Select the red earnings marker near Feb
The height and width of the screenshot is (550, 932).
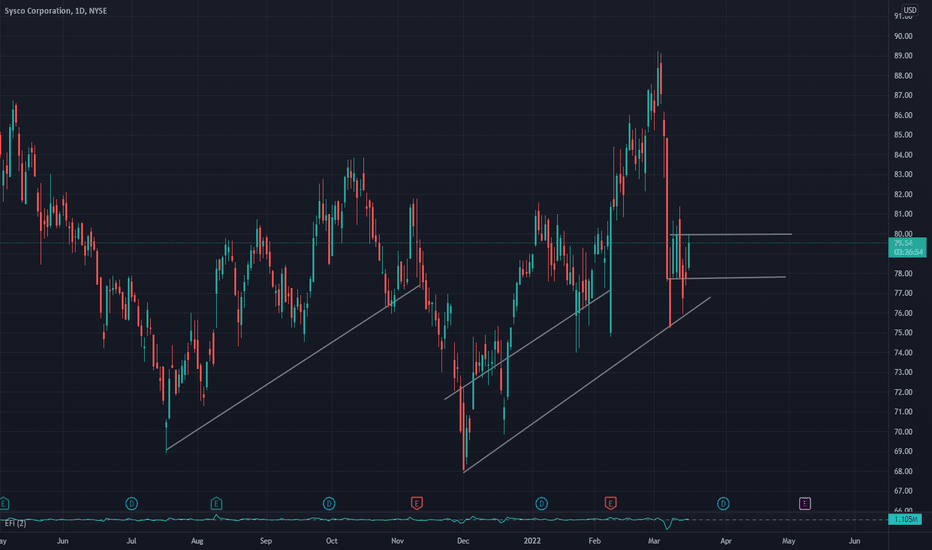pos(610,504)
